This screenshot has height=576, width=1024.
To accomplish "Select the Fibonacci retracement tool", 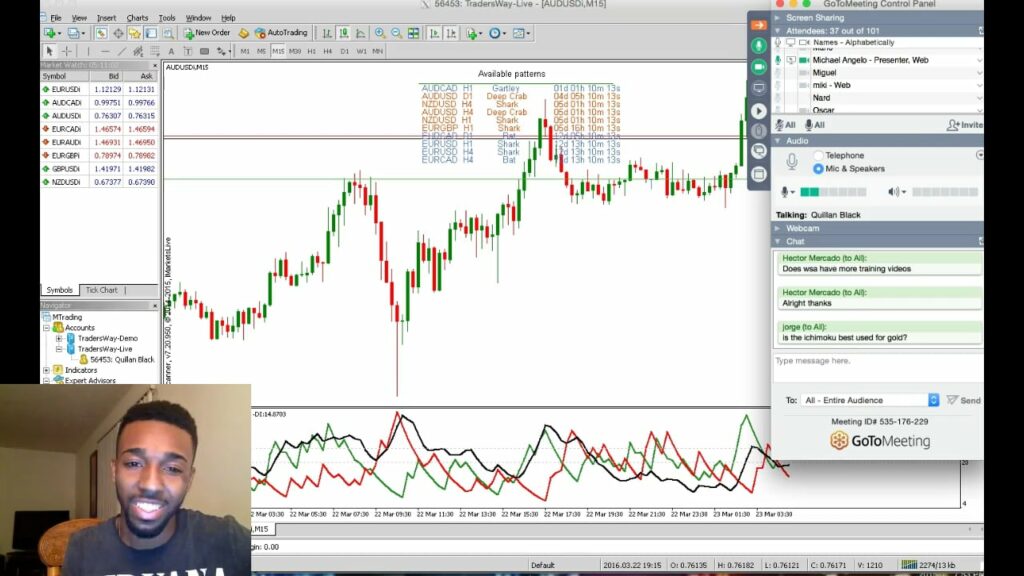I will pyautogui.click(x=155, y=51).
